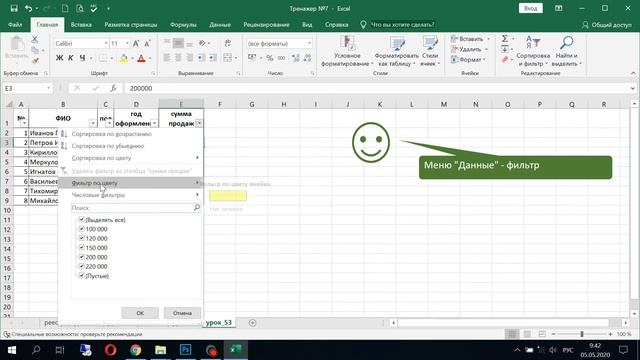
Task: Open Sort & Filter (Сортировка и фильтр)
Action: 533,51
